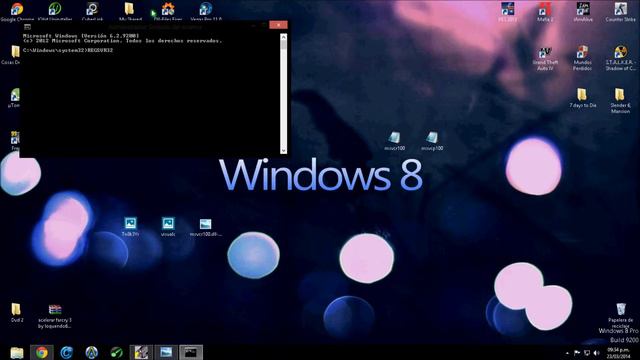Open the shortcut left of Counter Strike

(583, 11)
